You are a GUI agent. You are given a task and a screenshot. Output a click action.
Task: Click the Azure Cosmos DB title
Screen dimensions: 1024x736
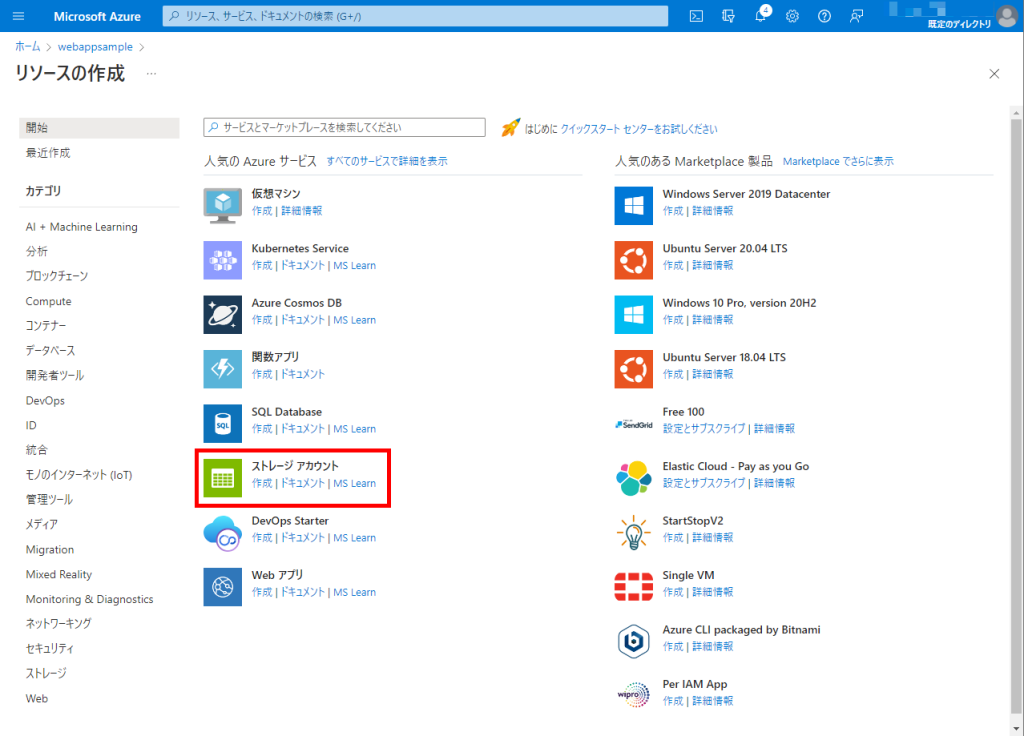coord(296,303)
